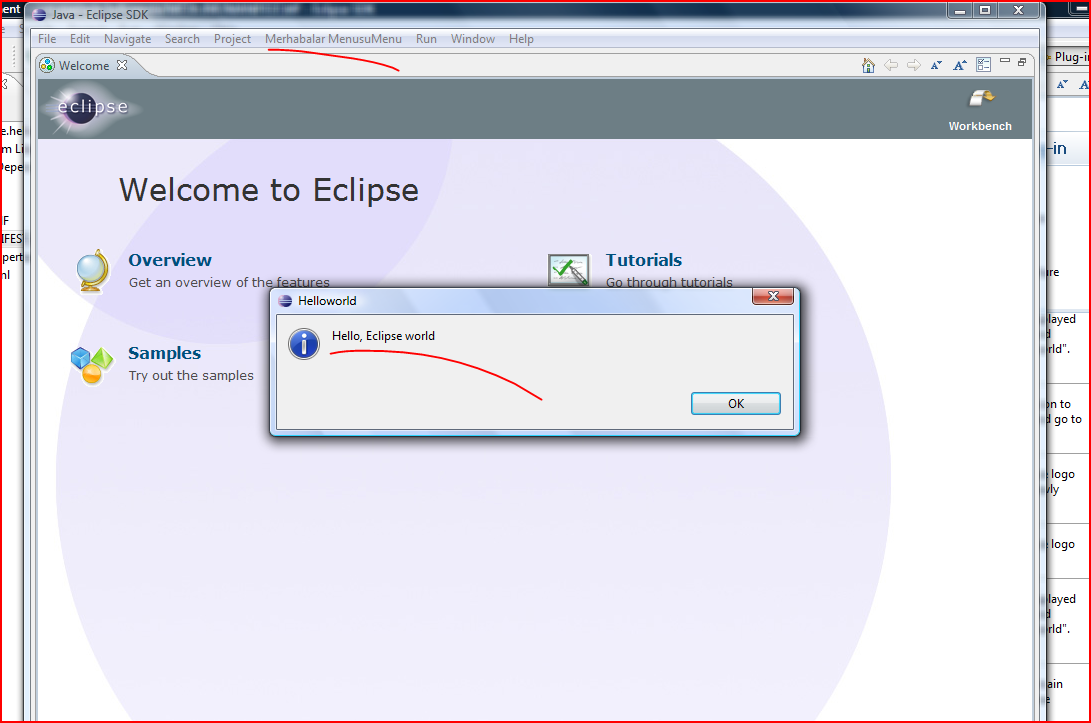This screenshot has height=723, width=1091.
Task: Enlarge font size with larger A icon
Action: [x=959, y=65]
